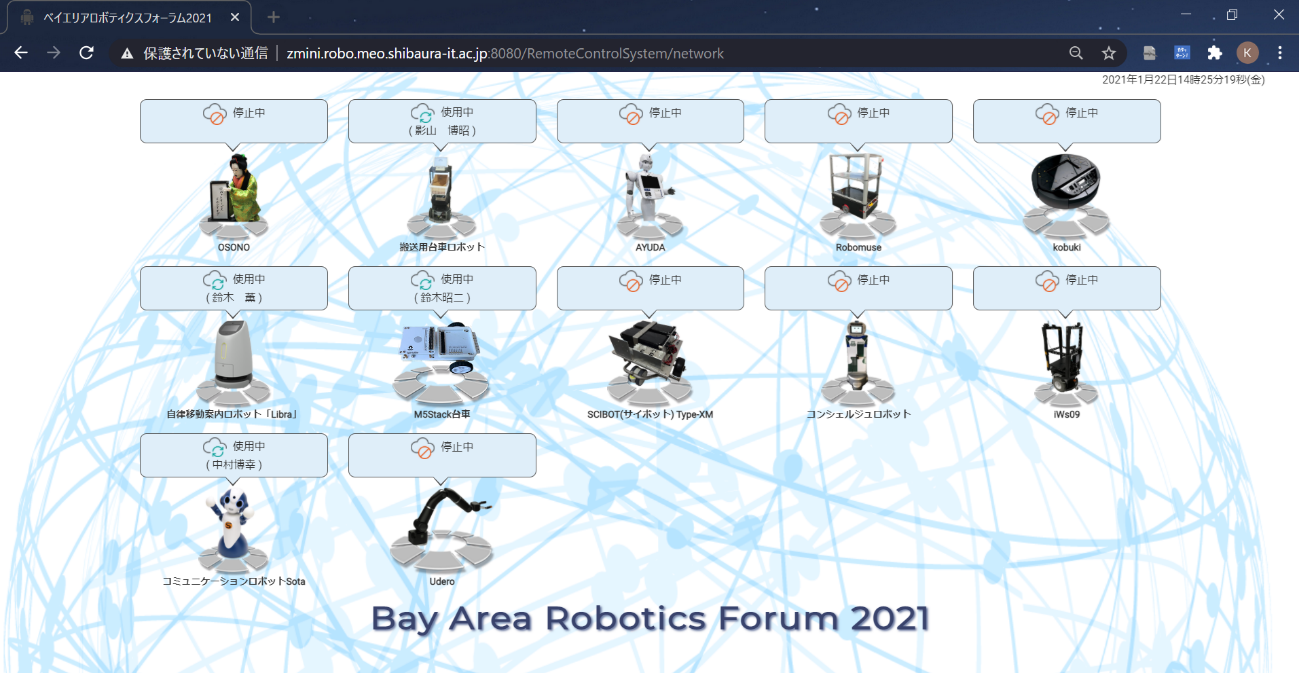The height and width of the screenshot is (673, 1299).
Task: Select the kobuki robot image
Action: [x=1066, y=196]
